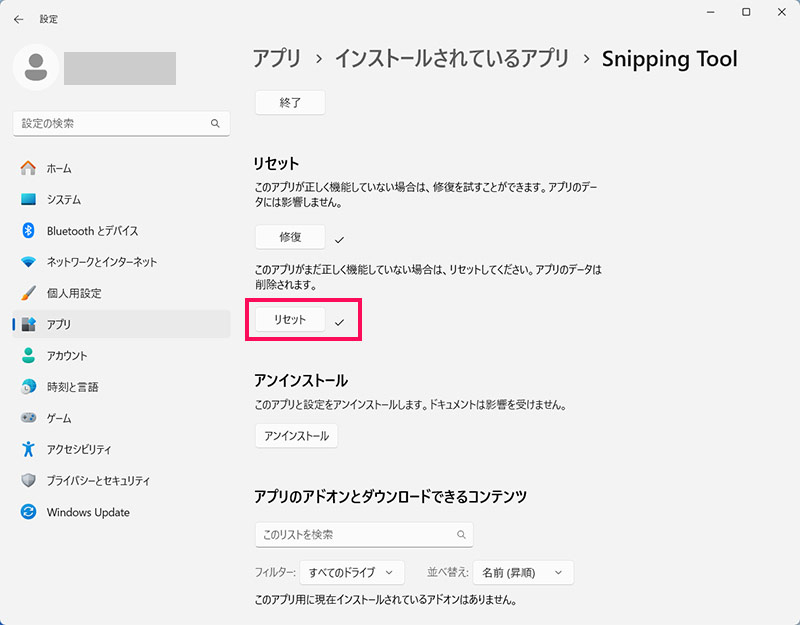The image size is (800, 625).
Task: Open アカウント person icon
Action: pos(28,355)
